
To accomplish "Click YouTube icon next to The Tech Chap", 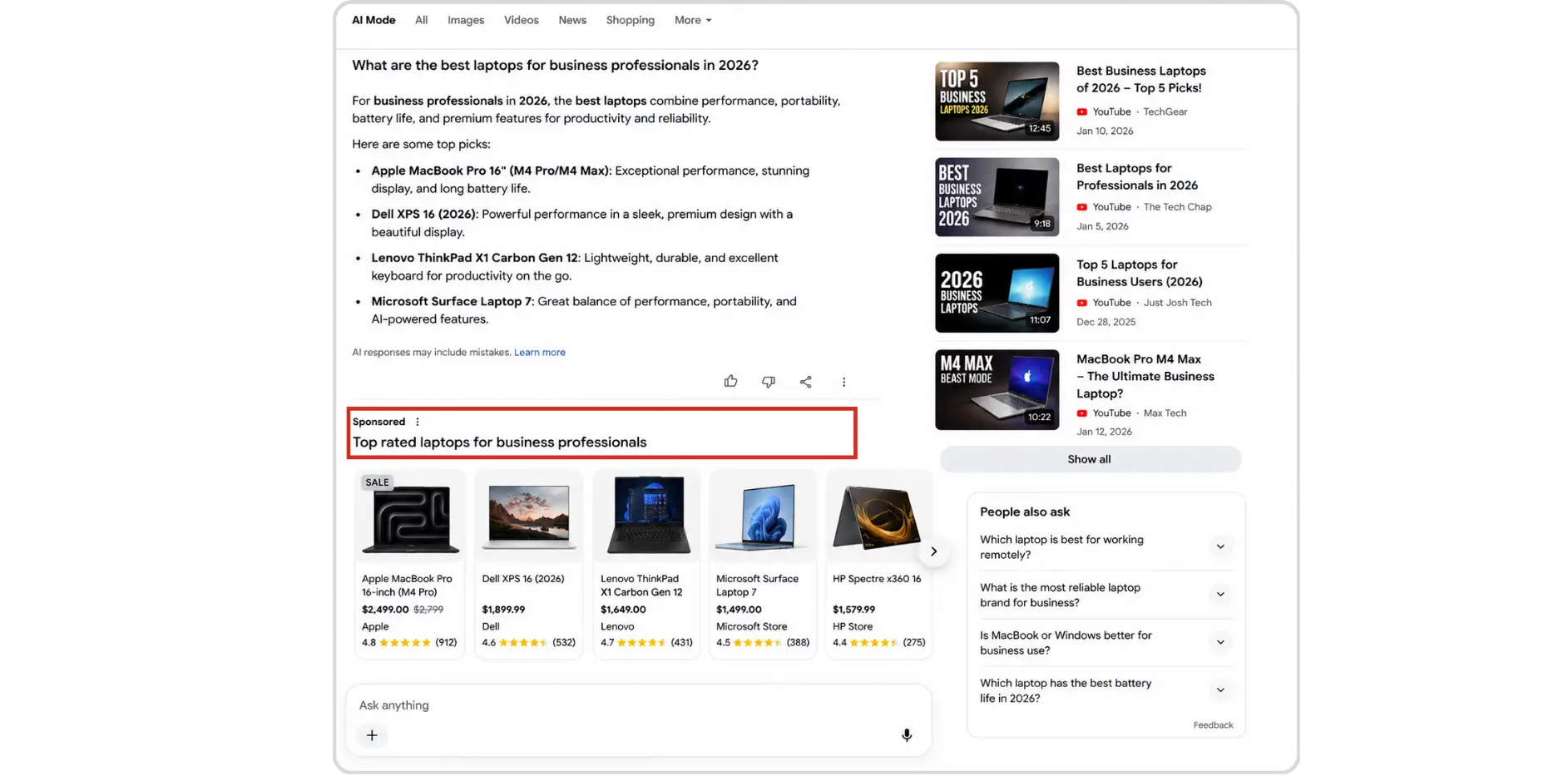I will click(x=1081, y=207).
